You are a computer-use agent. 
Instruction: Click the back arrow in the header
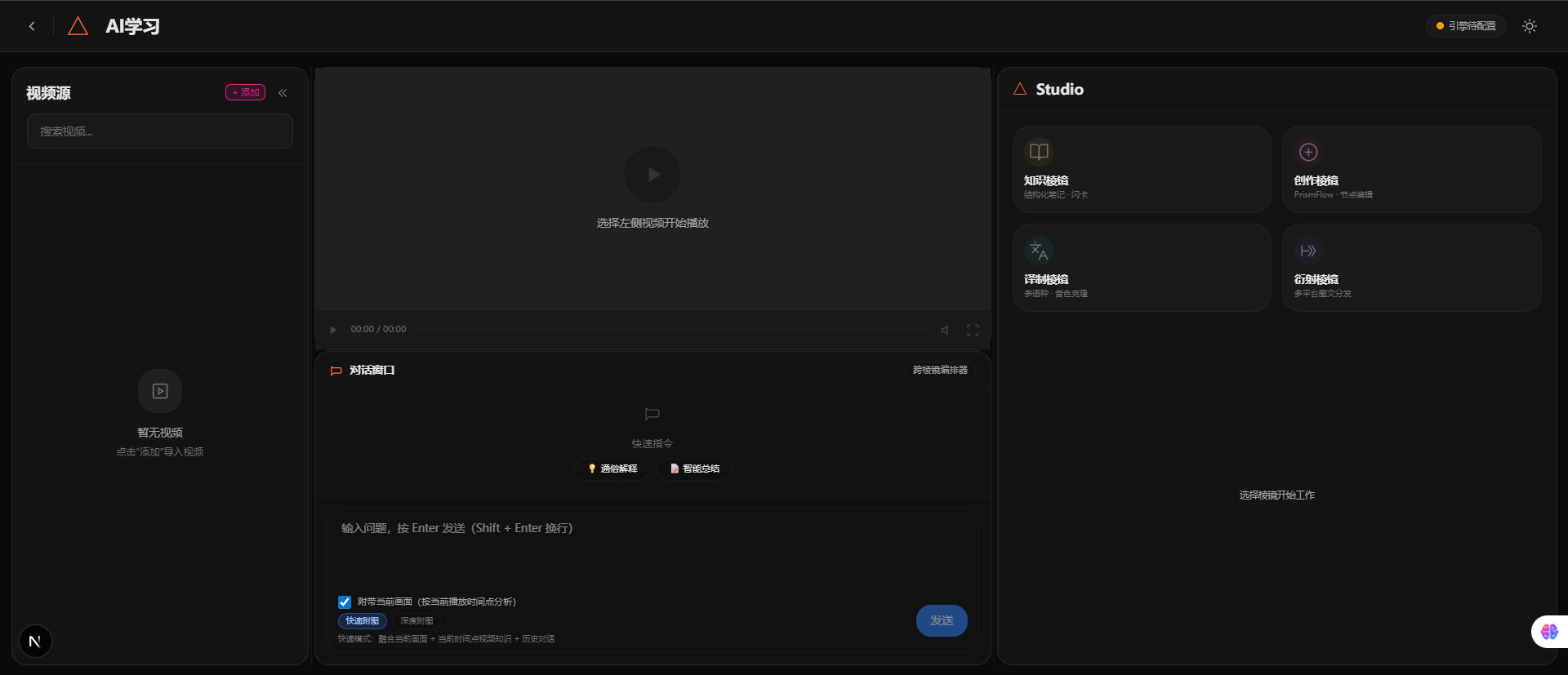click(x=32, y=26)
